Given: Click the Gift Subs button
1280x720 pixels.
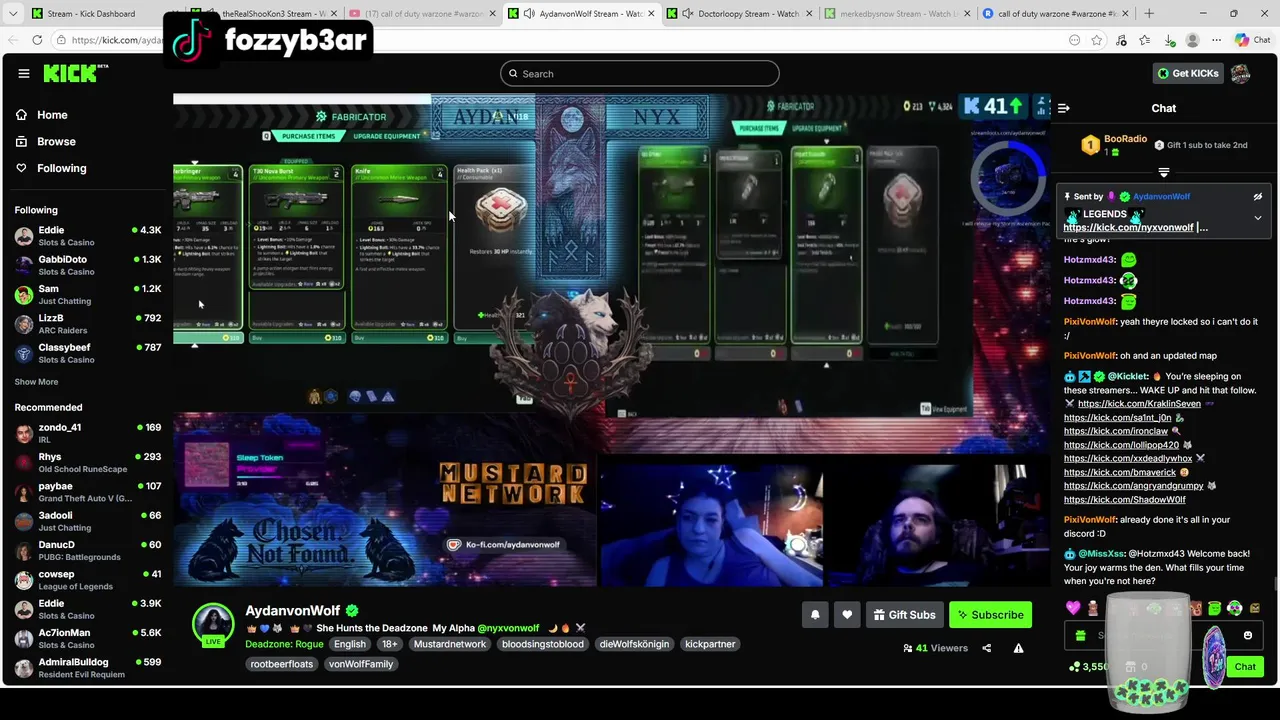Looking at the screenshot, I should pyautogui.click(x=904, y=615).
